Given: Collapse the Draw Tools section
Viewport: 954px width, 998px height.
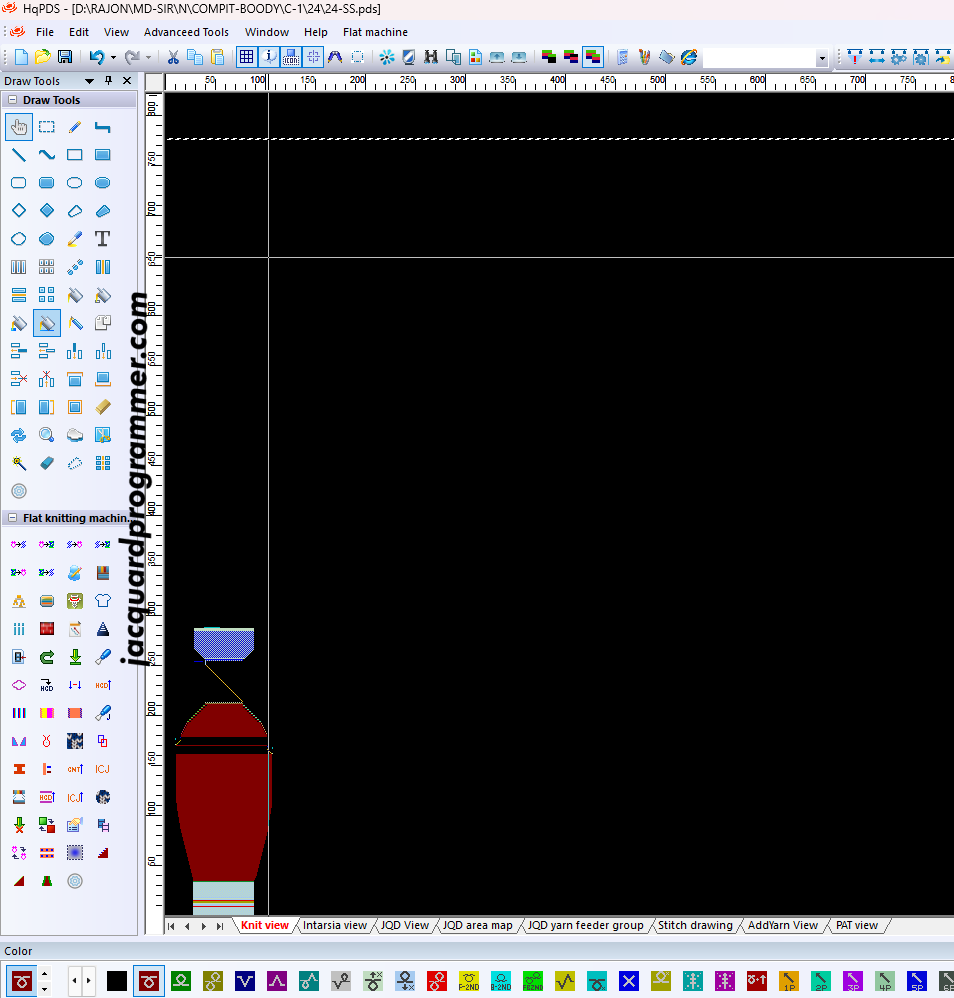Looking at the screenshot, I should point(11,100).
